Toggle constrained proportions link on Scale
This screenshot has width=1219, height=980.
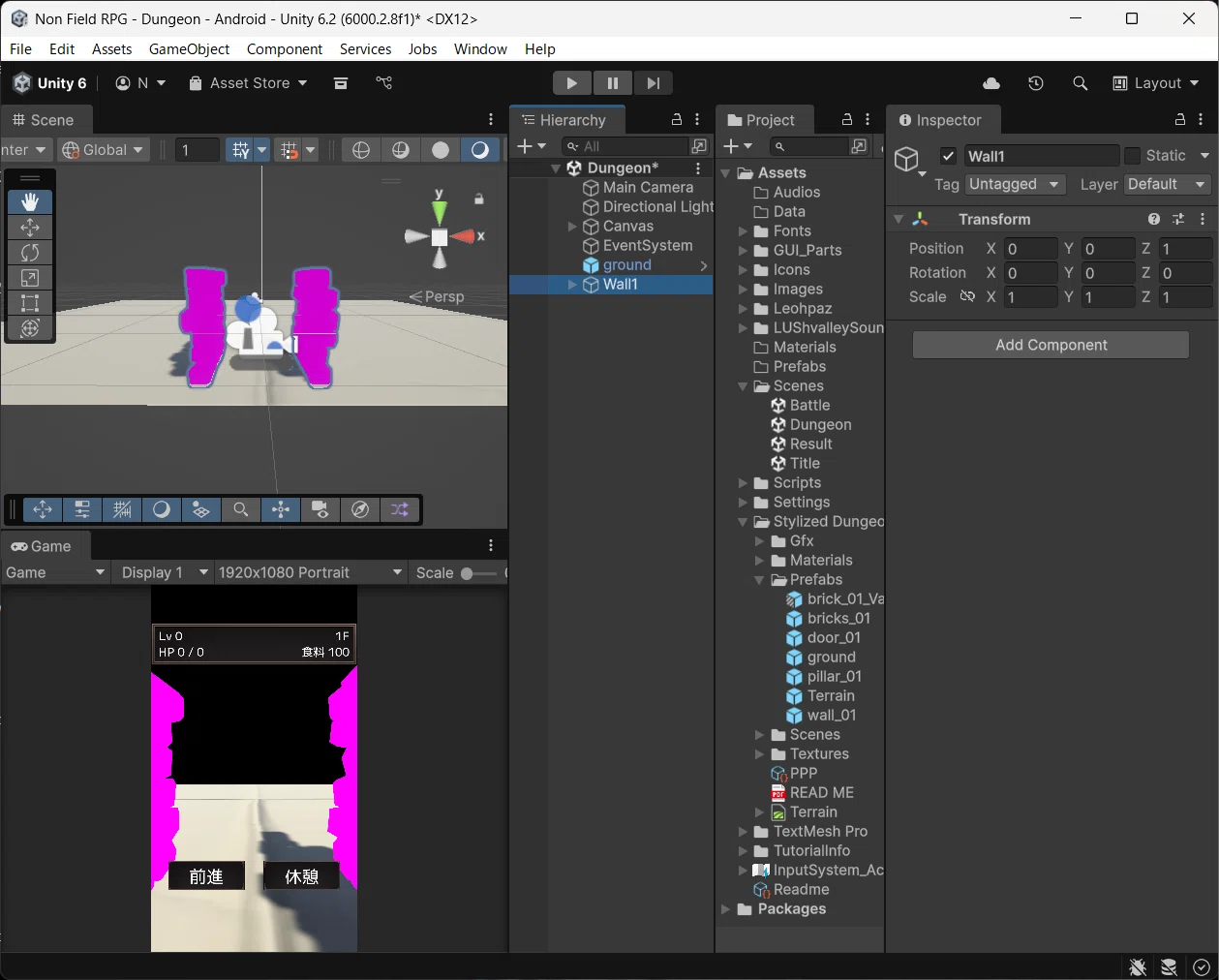pyautogui.click(x=967, y=296)
